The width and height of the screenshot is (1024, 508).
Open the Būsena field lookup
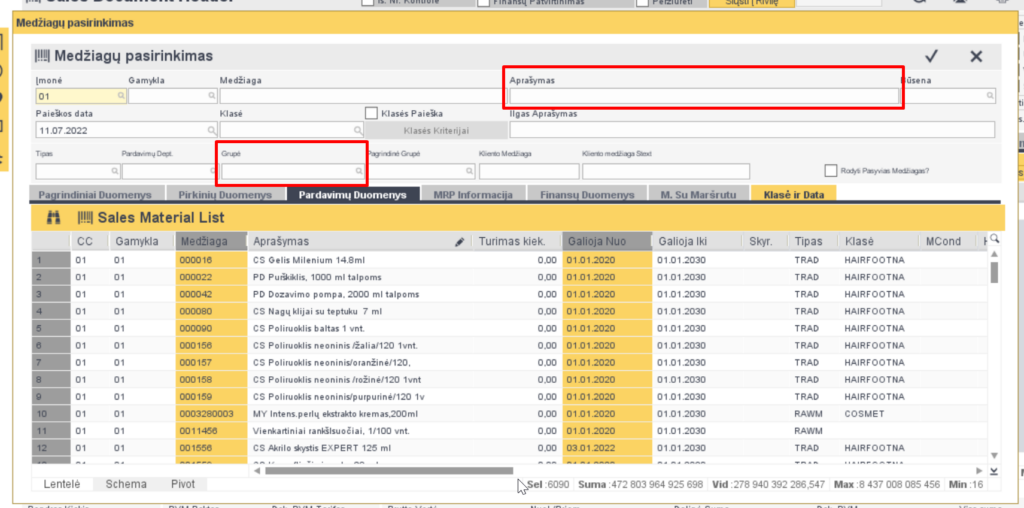click(x=990, y=96)
